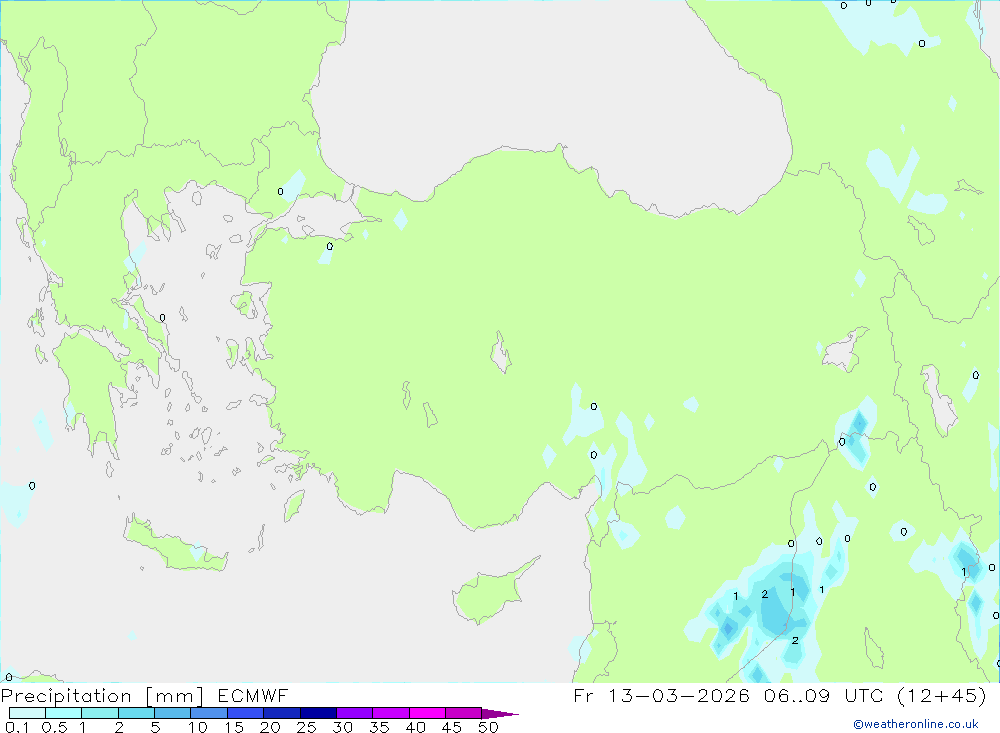This screenshot has width=1000, height=733.
Task: Click the '35' legend scale value
Action: [379, 727]
